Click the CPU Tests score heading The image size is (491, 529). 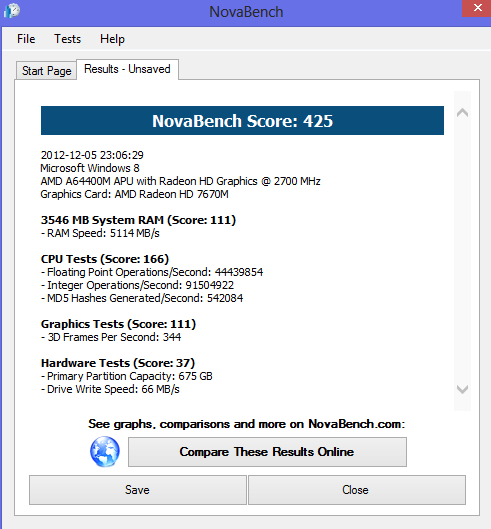click(105, 259)
